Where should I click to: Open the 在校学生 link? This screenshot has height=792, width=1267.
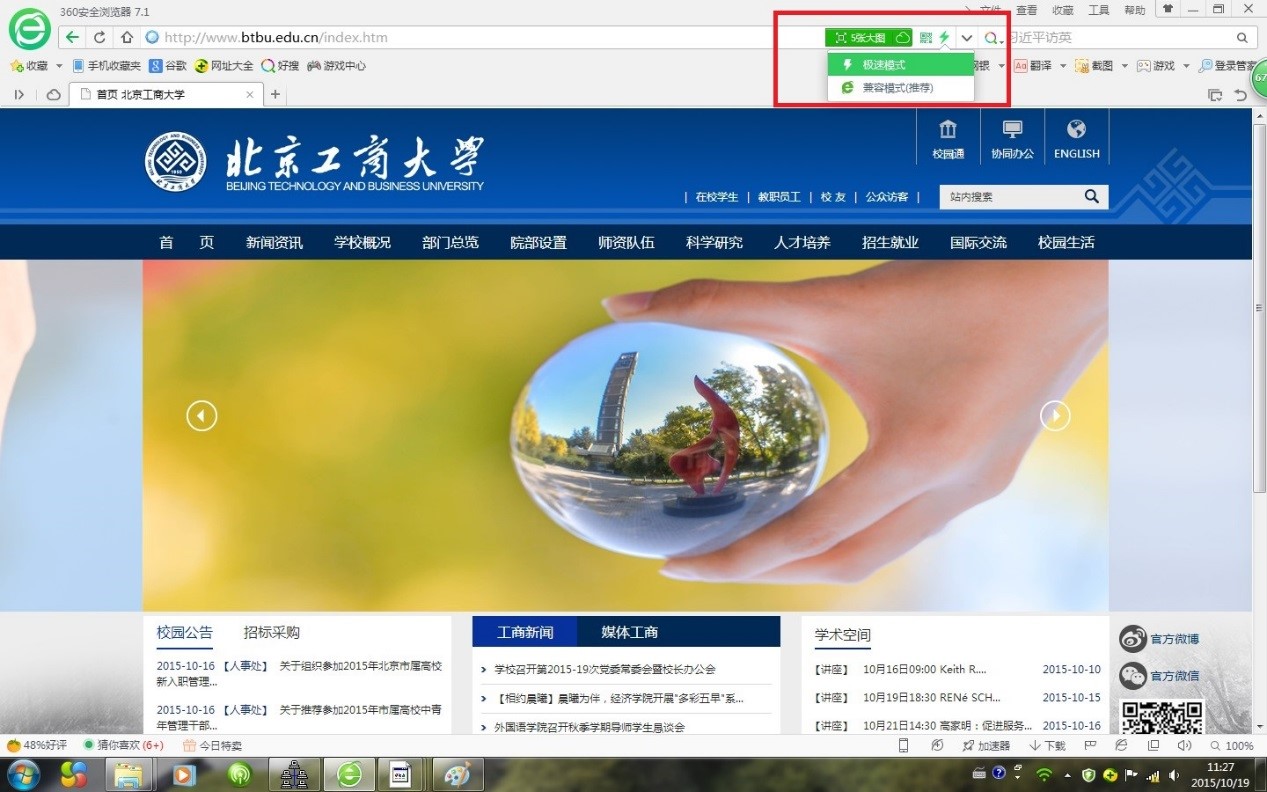pos(716,197)
